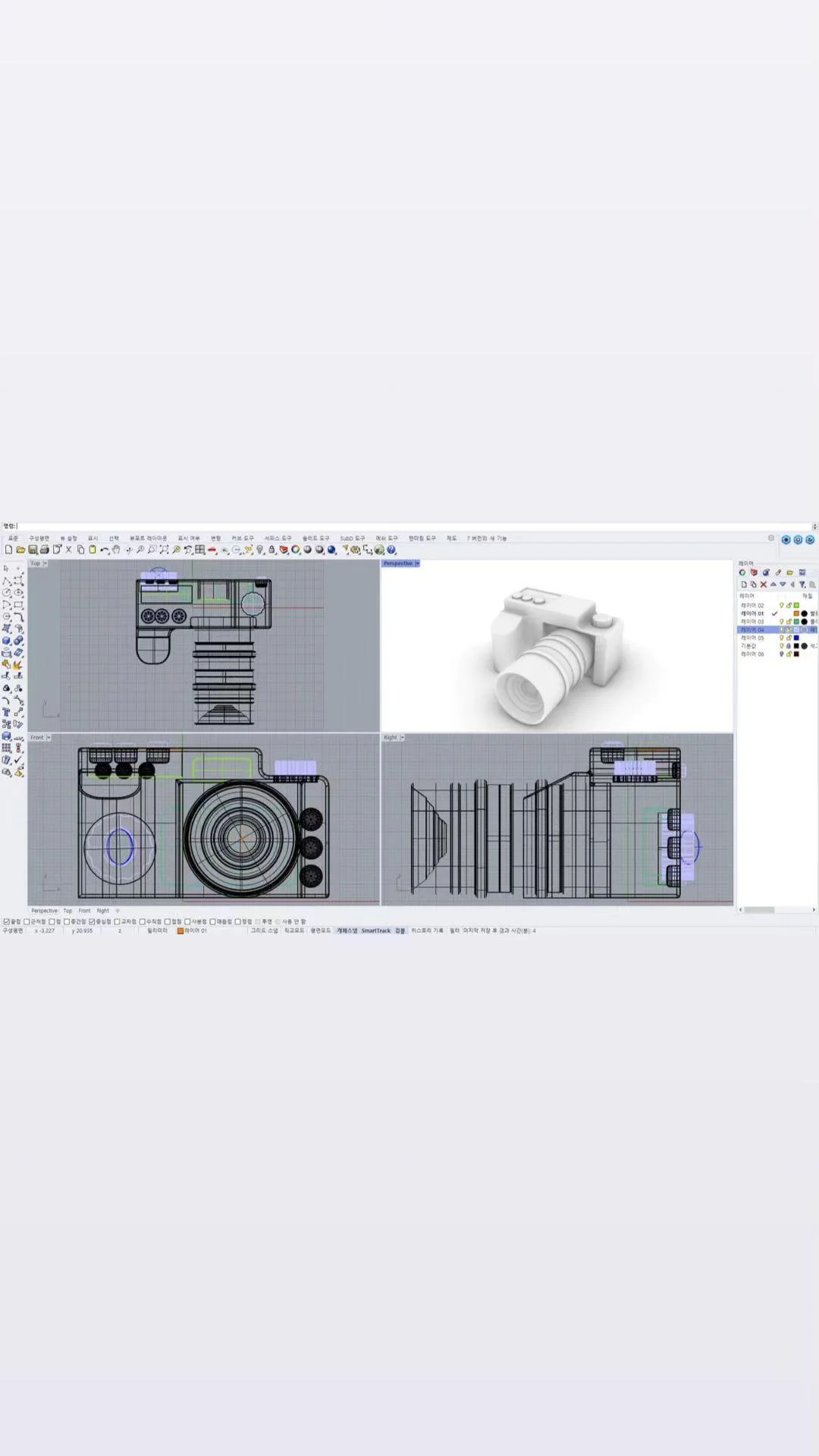Screen dimensions: 819x1456
Task: Open the 구성평면 toolbar tab
Action: point(39,538)
